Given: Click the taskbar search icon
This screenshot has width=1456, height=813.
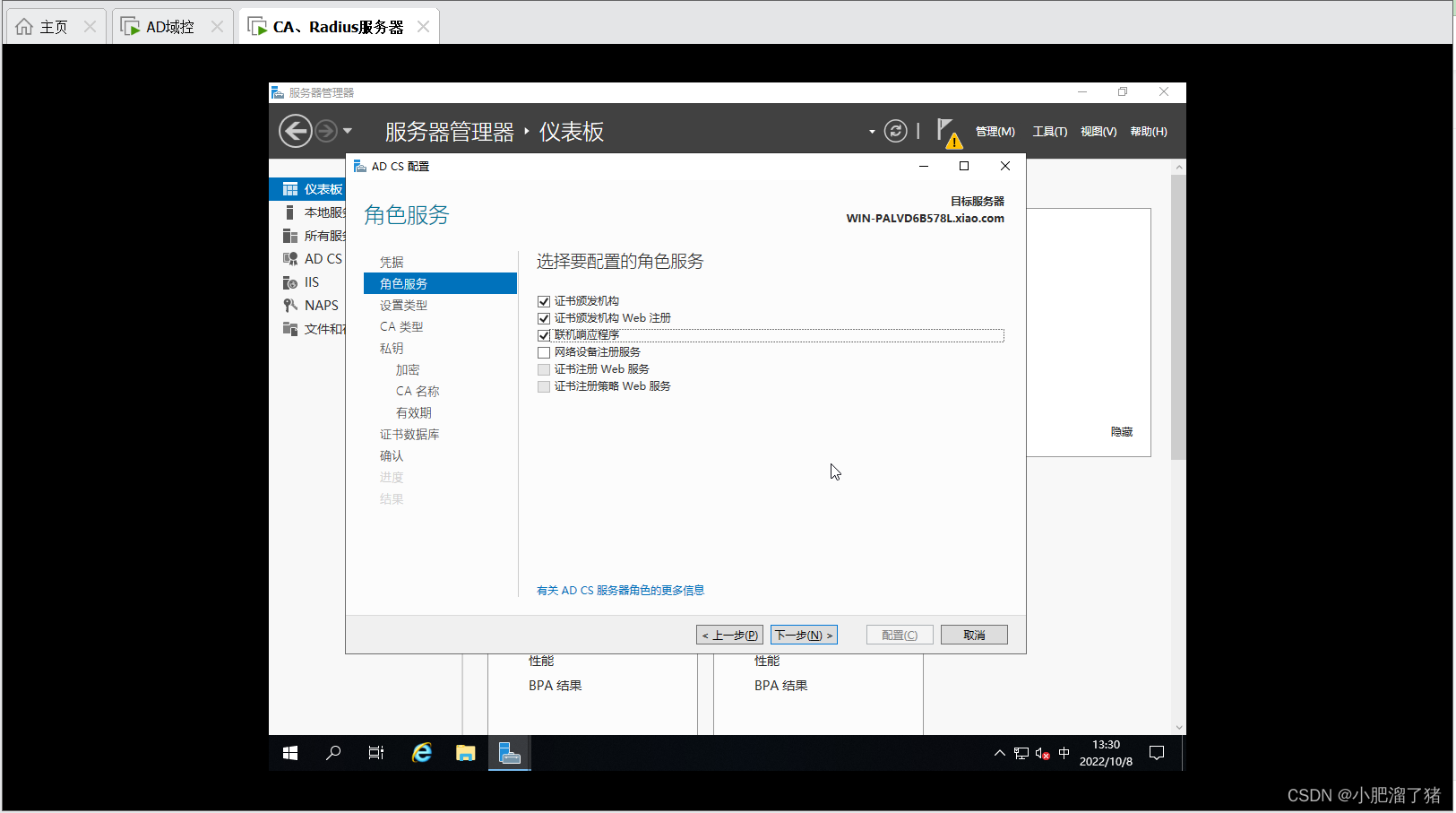Looking at the screenshot, I should pyautogui.click(x=333, y=753).
